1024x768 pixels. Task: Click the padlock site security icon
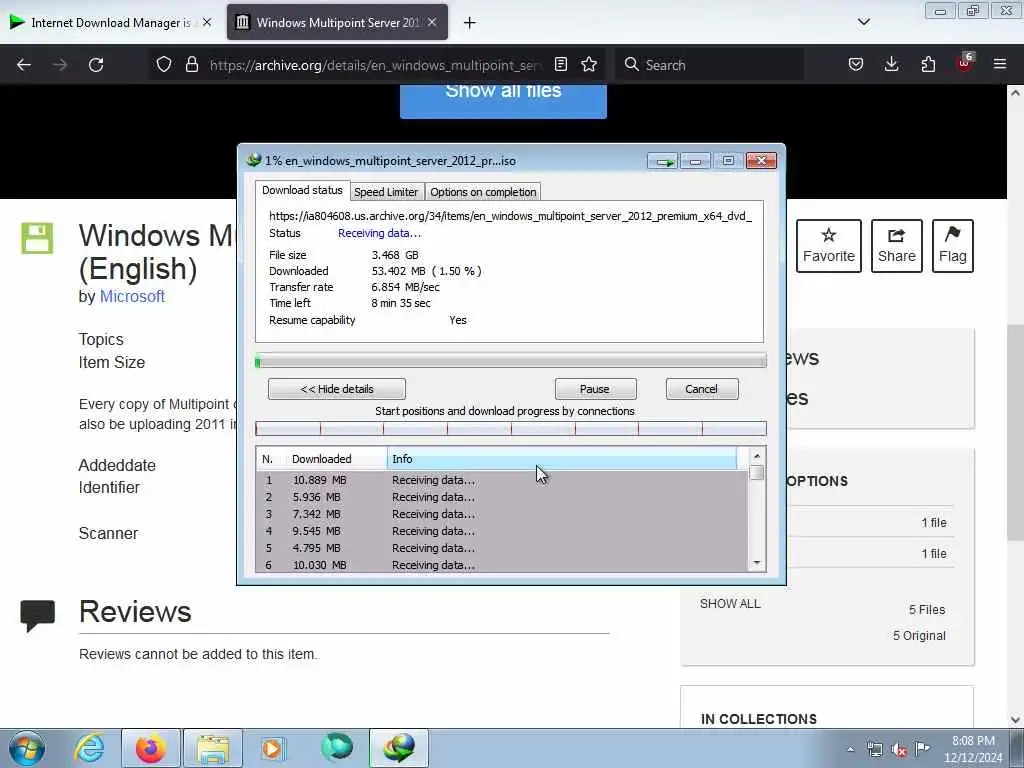click(x=191, y=65)
